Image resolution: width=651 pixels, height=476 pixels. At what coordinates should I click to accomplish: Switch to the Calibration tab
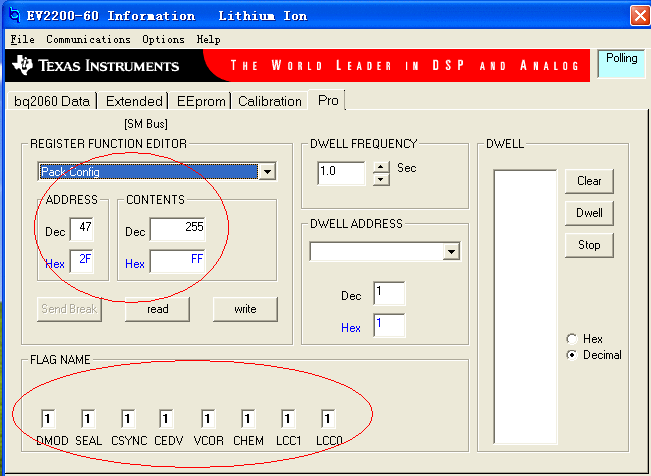(x=270, y=101)
